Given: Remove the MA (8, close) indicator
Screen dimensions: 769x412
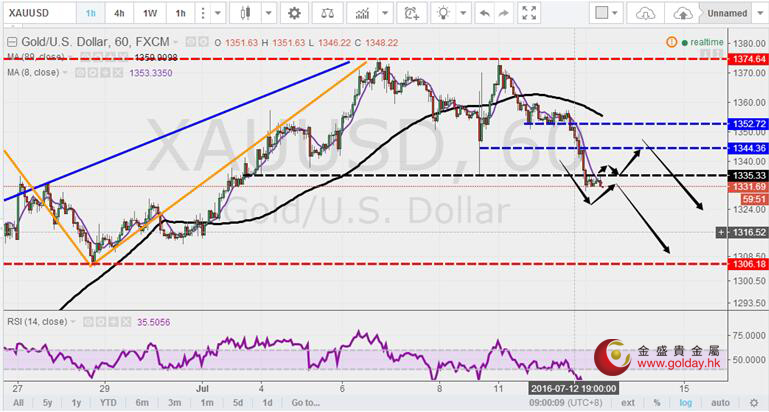Looking at the screenshot, I should [118, 73].
